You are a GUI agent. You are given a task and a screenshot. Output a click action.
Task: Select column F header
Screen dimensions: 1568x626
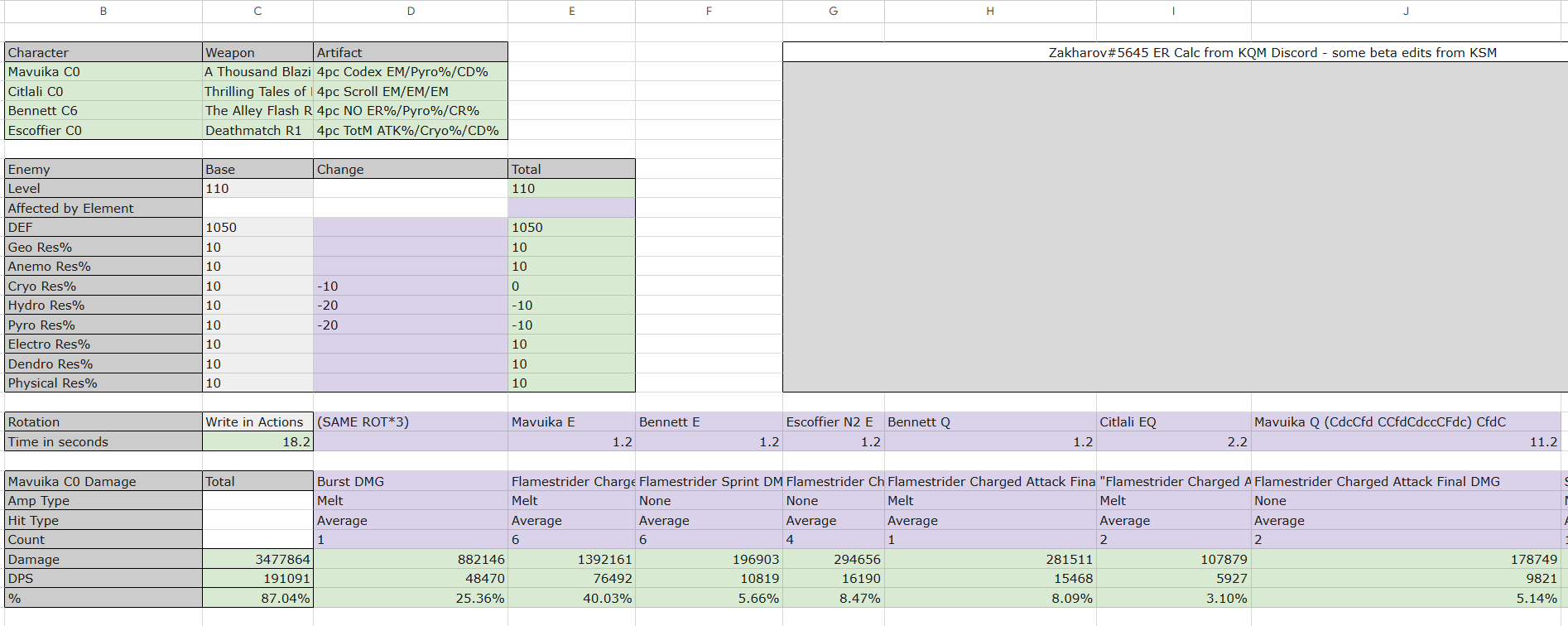(709, 11)
